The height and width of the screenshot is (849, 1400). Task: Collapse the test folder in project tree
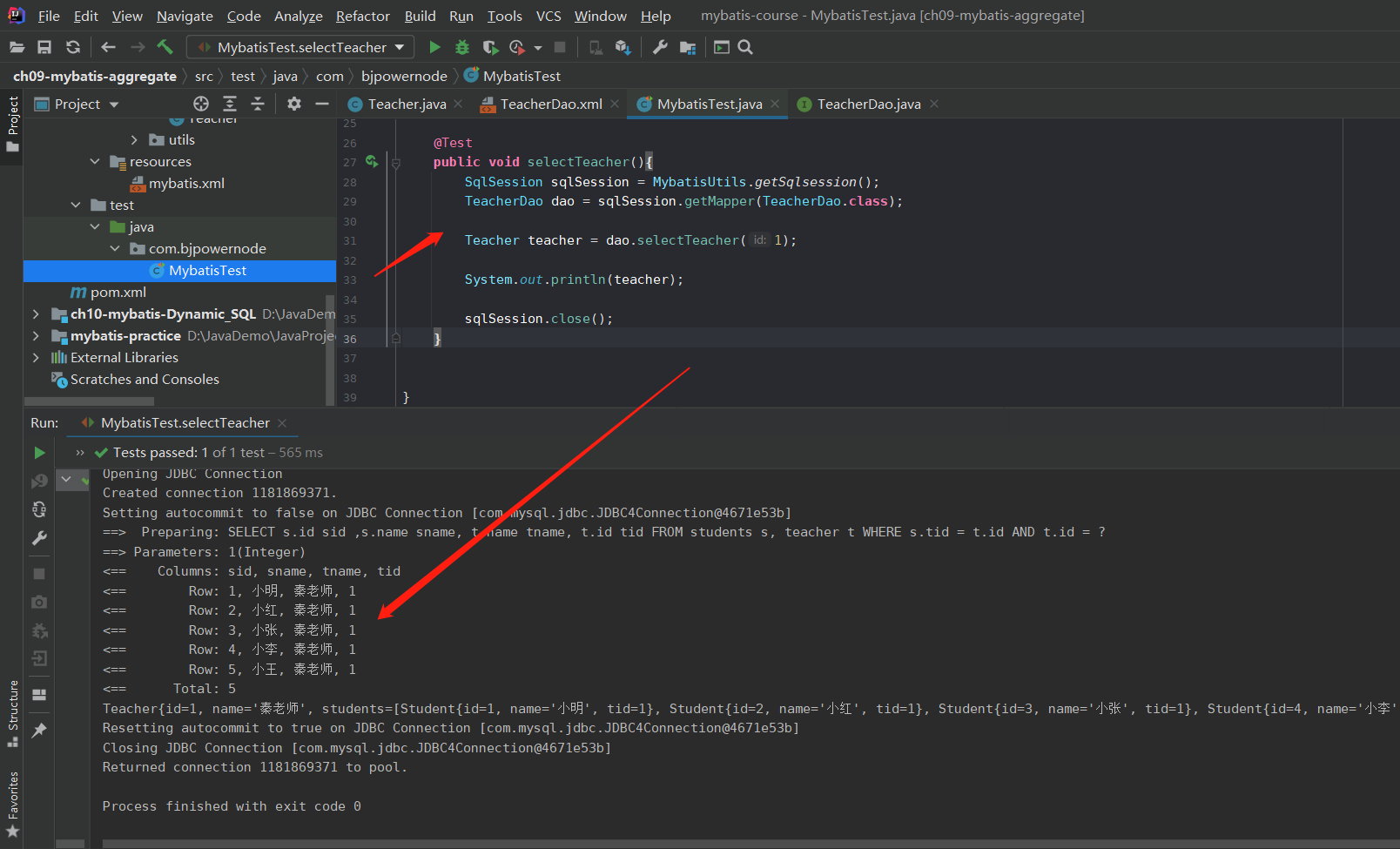76,205
